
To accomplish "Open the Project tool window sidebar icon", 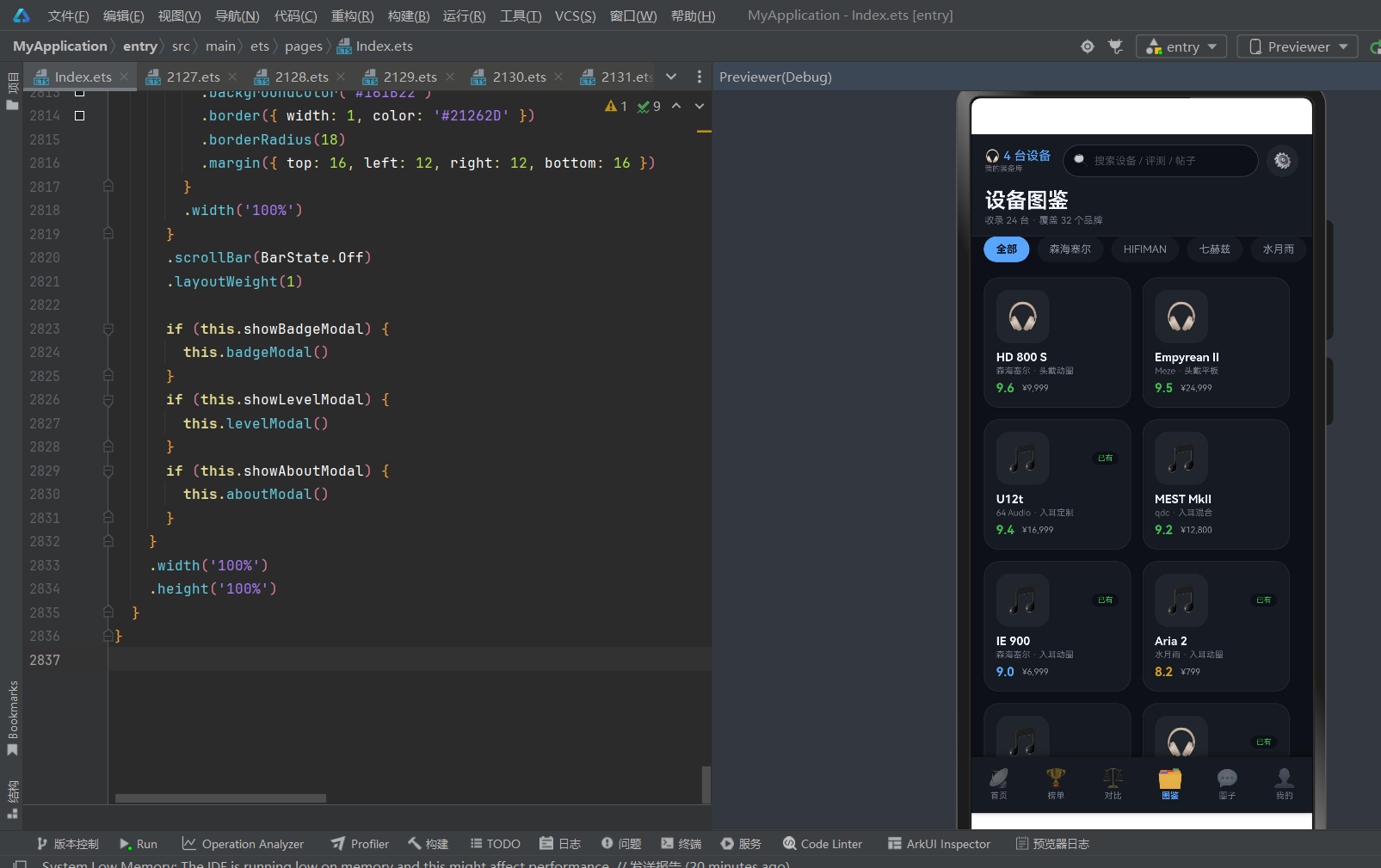I will (12, 92).
